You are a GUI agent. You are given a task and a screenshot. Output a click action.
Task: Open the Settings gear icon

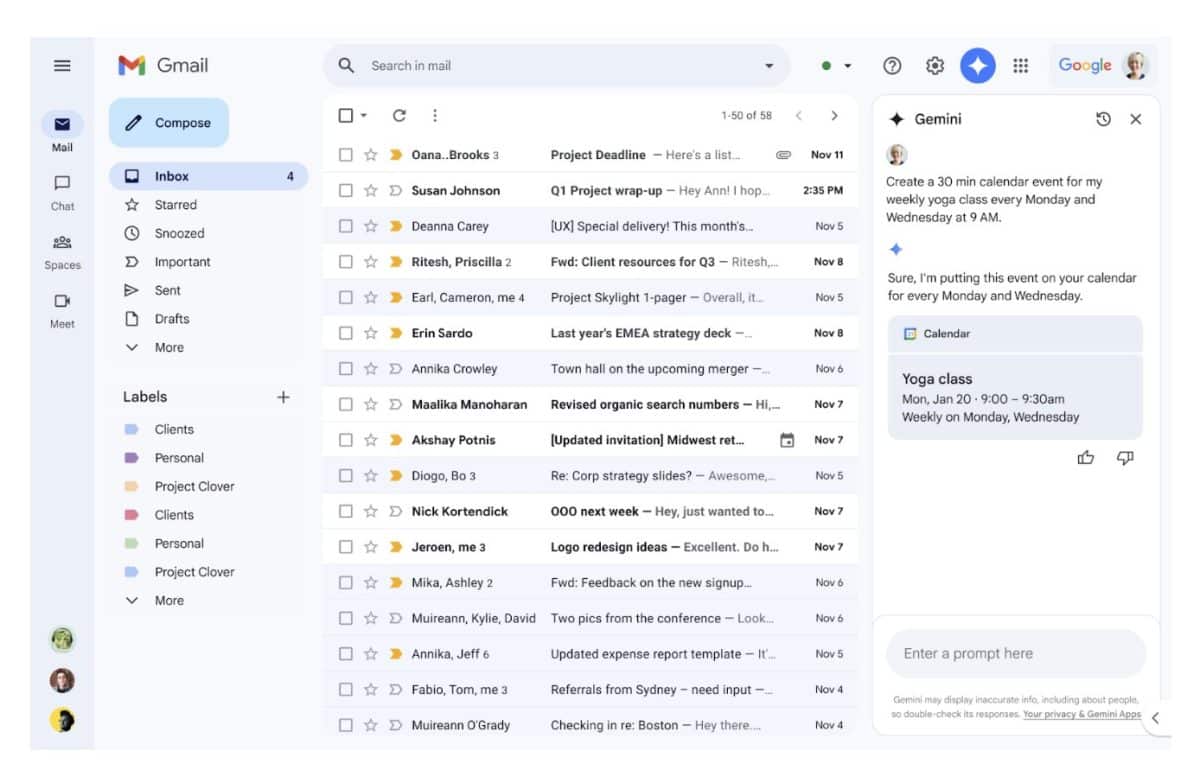coord(935,66)
